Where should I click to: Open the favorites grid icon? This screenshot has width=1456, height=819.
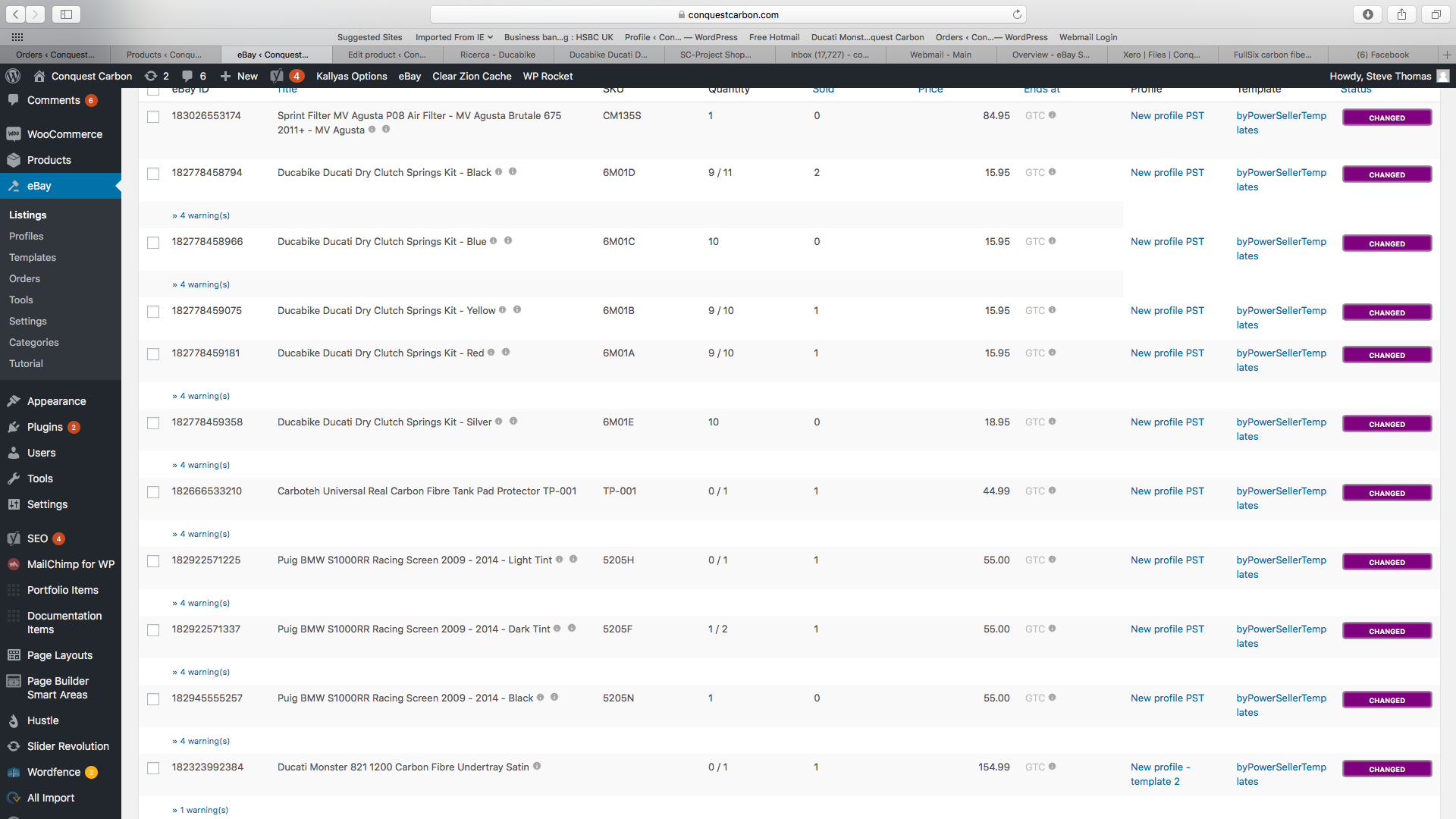click(17, 36)
